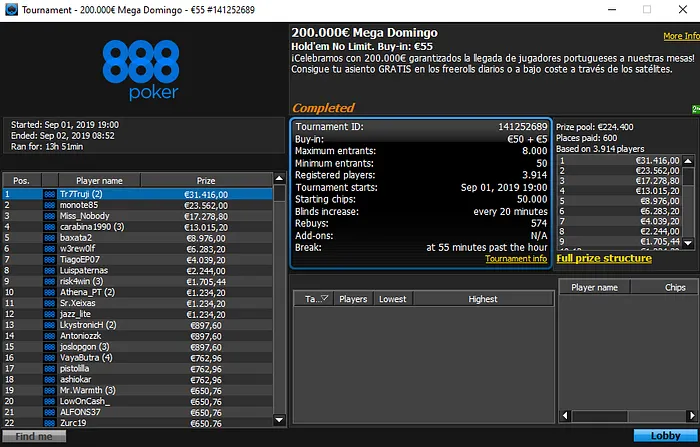Click the 888 icon beside Sr.Xeixas

pyautogui.click(x=50, y=303)
